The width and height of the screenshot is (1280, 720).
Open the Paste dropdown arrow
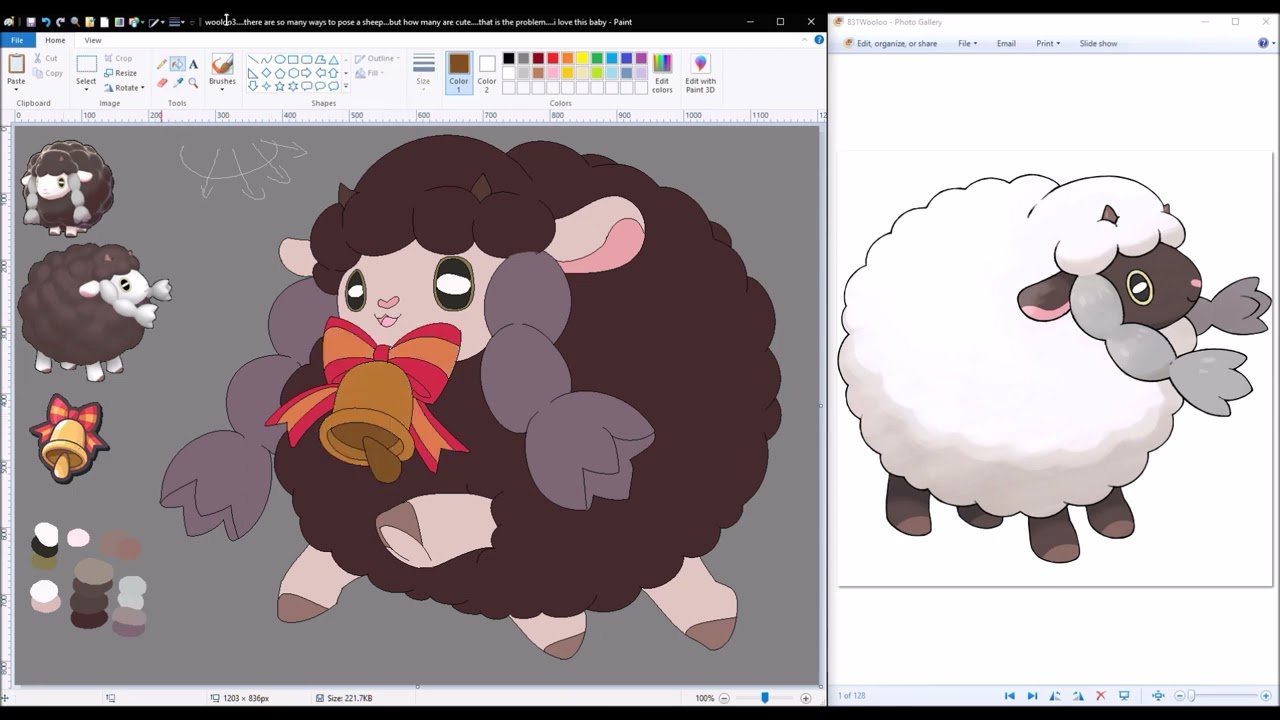pyautogui.click(x=16, y=89)
